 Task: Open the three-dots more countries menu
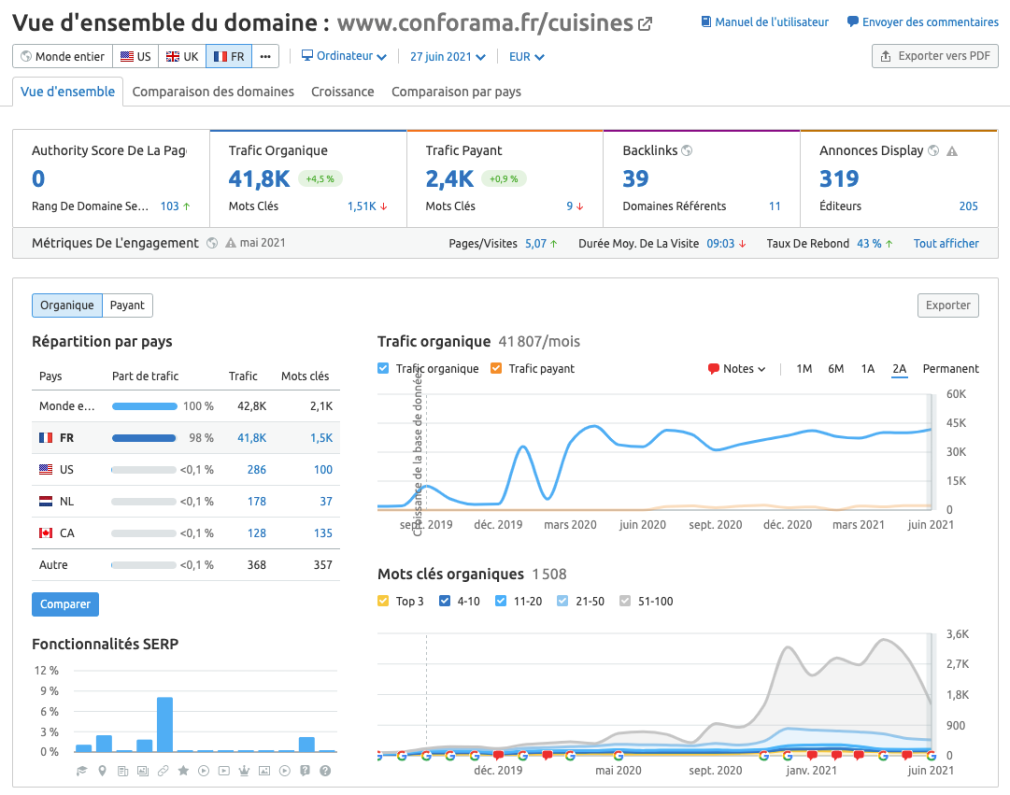pos(265,57)
